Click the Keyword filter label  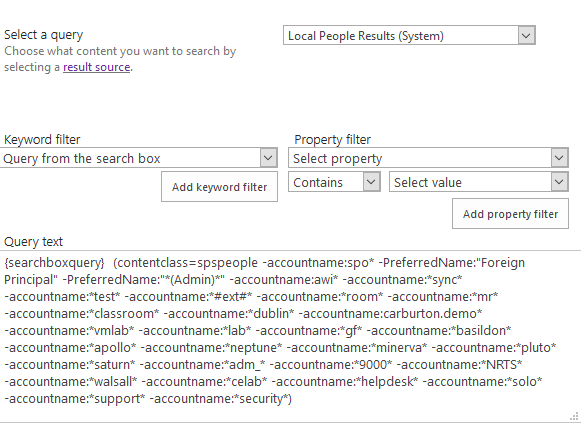click(42, 140)
